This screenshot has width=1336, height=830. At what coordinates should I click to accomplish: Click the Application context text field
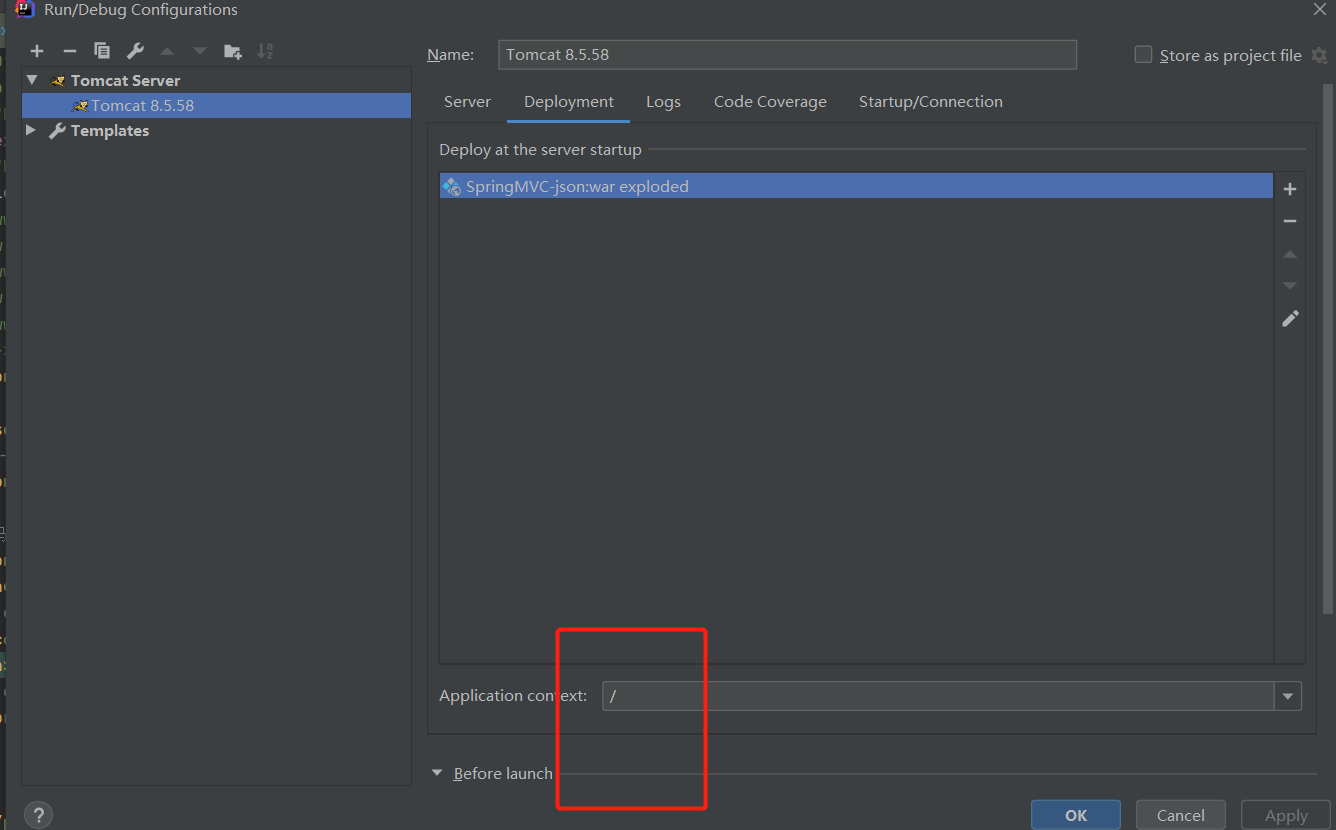pyautogui.click(x=938, y=696)
